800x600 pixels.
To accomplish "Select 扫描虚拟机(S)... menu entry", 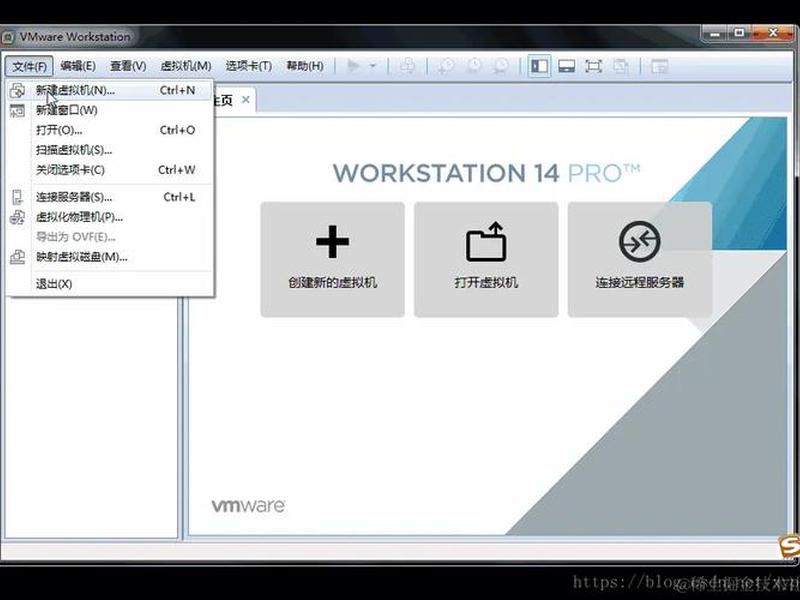I will tap(110, 150).
